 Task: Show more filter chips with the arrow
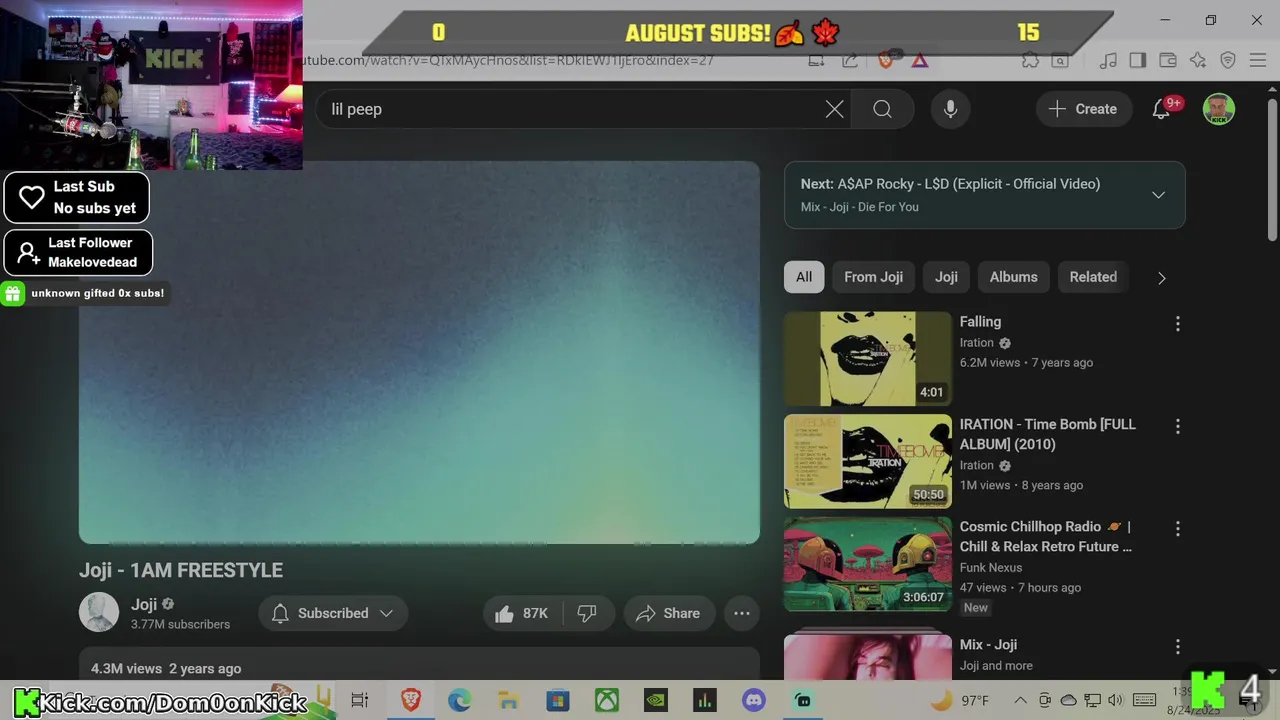1161,278
